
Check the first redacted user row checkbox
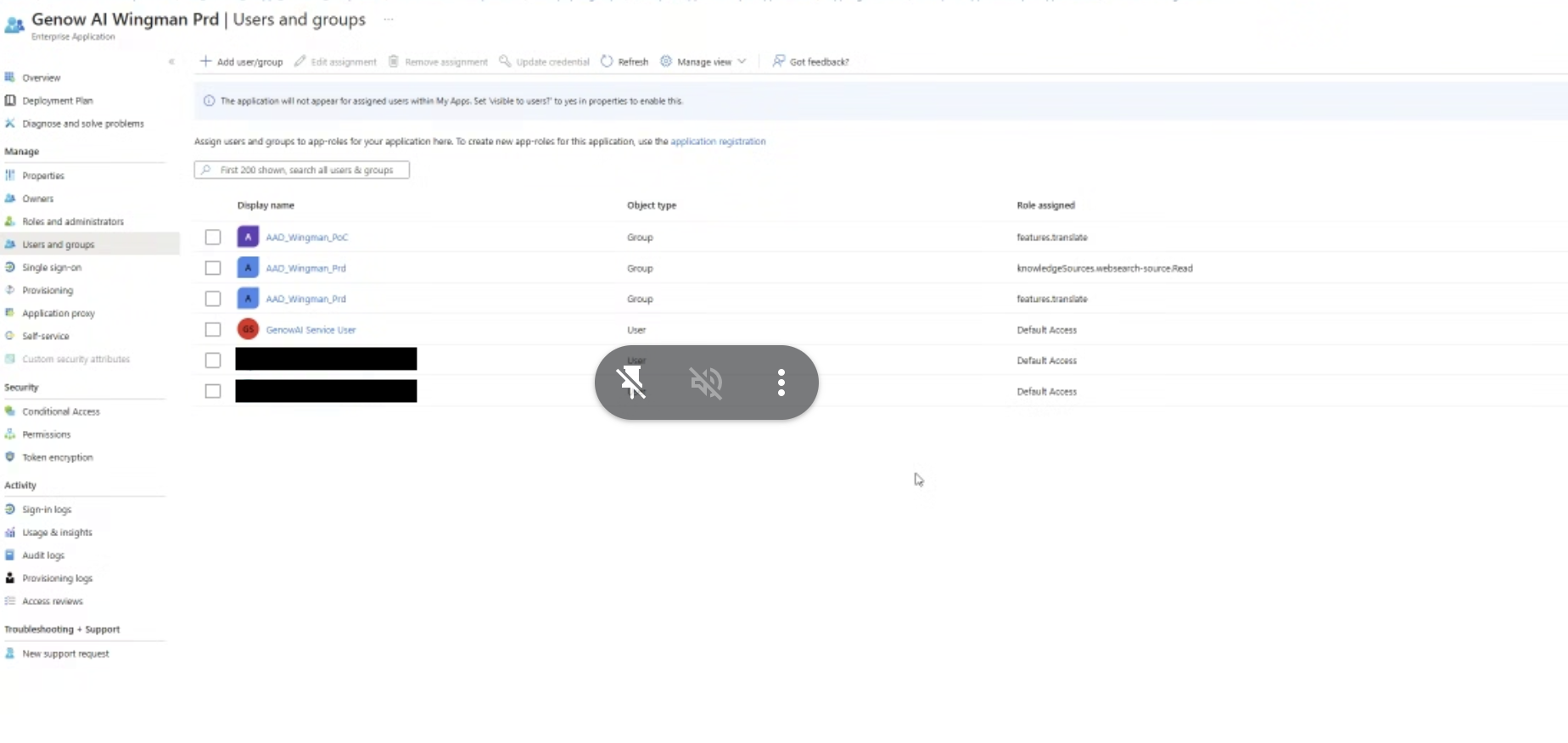[213, 360]
